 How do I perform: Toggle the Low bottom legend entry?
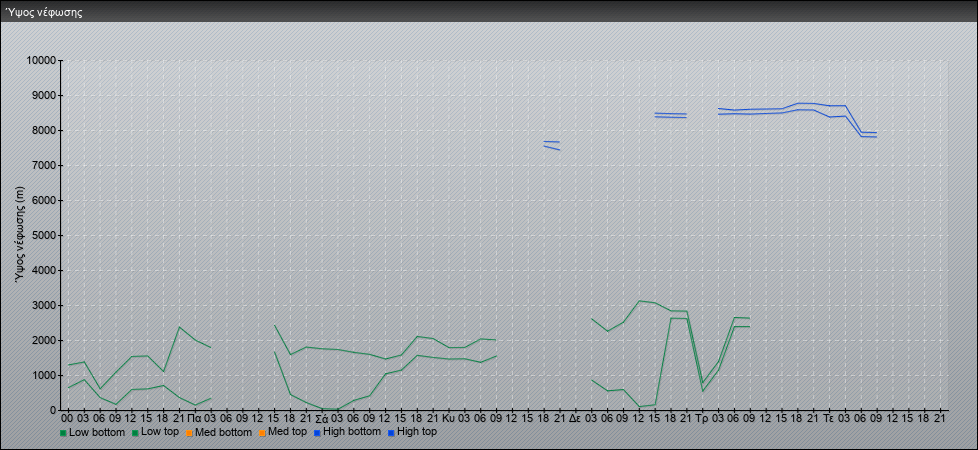coord(92,432)
